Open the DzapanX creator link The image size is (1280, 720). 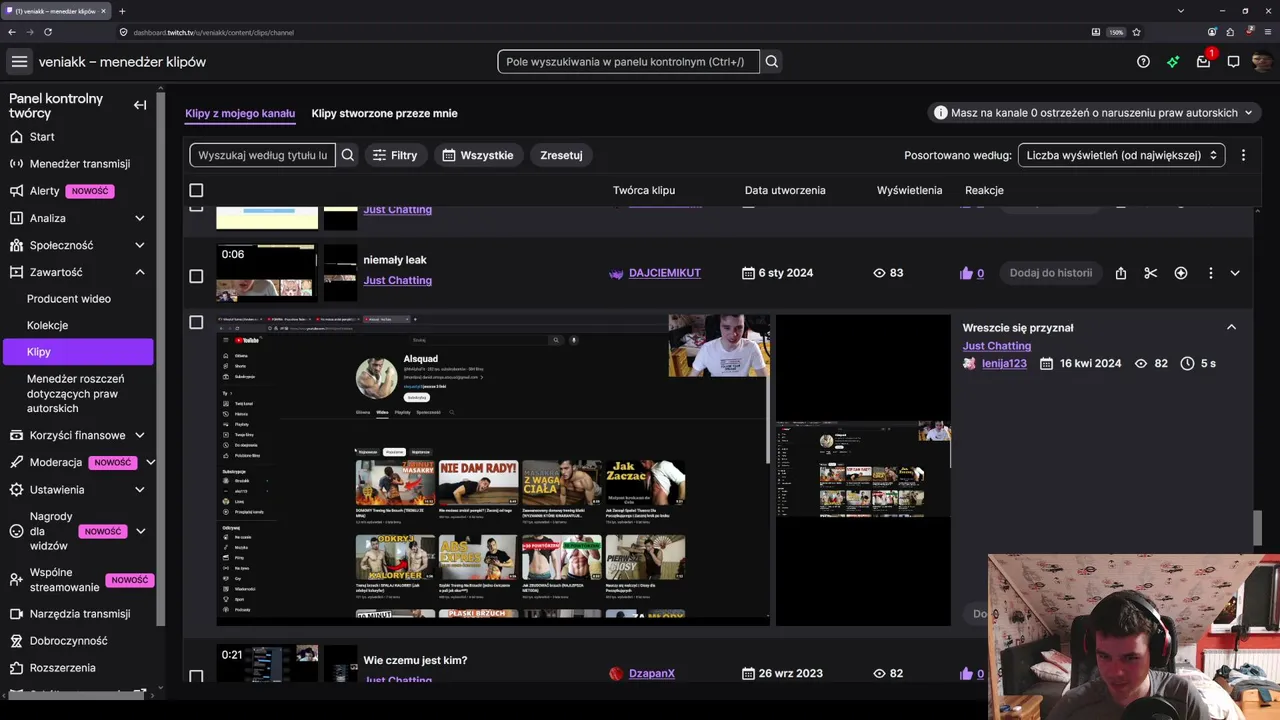point(652,674)
